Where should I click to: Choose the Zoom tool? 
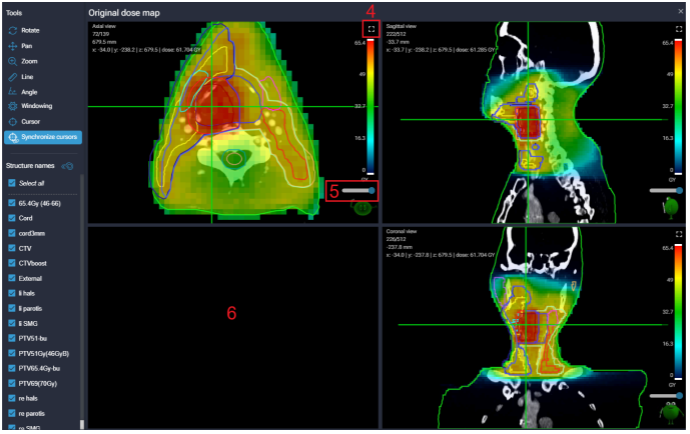click(x=28, y=61)
